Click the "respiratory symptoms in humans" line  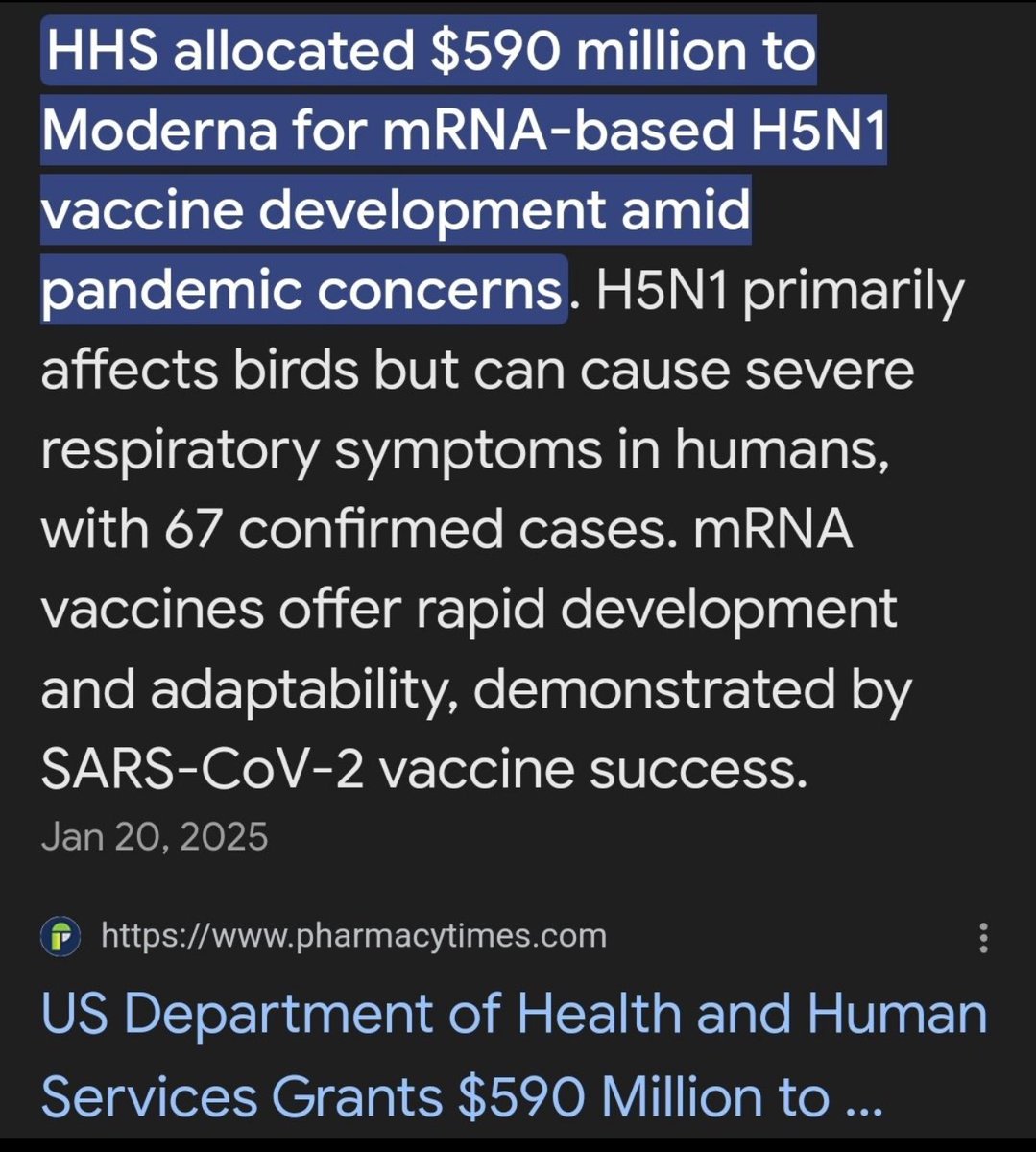(x=464, y=450)
